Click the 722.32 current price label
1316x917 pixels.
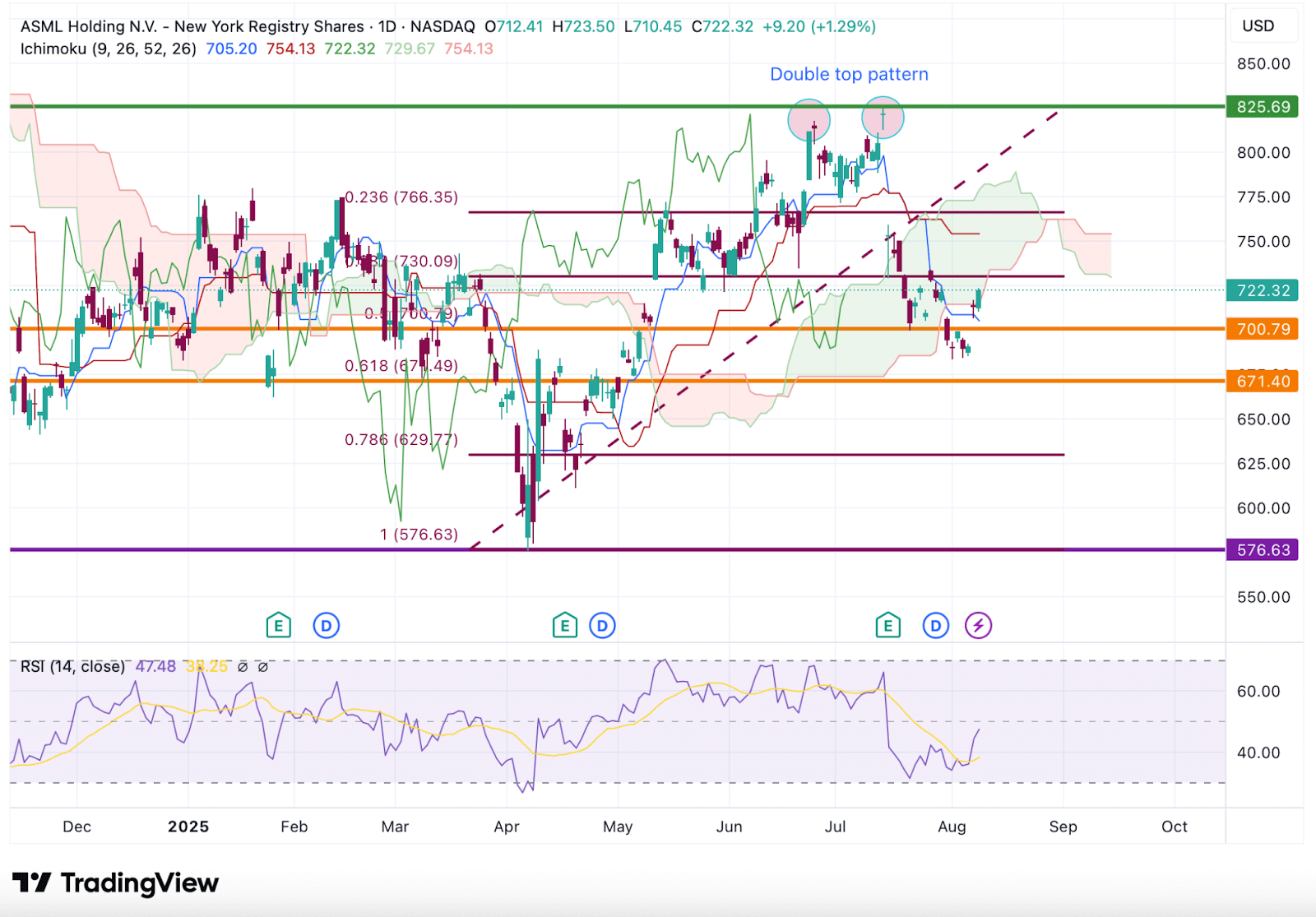pyautogui.click(x=1262, y=289)
